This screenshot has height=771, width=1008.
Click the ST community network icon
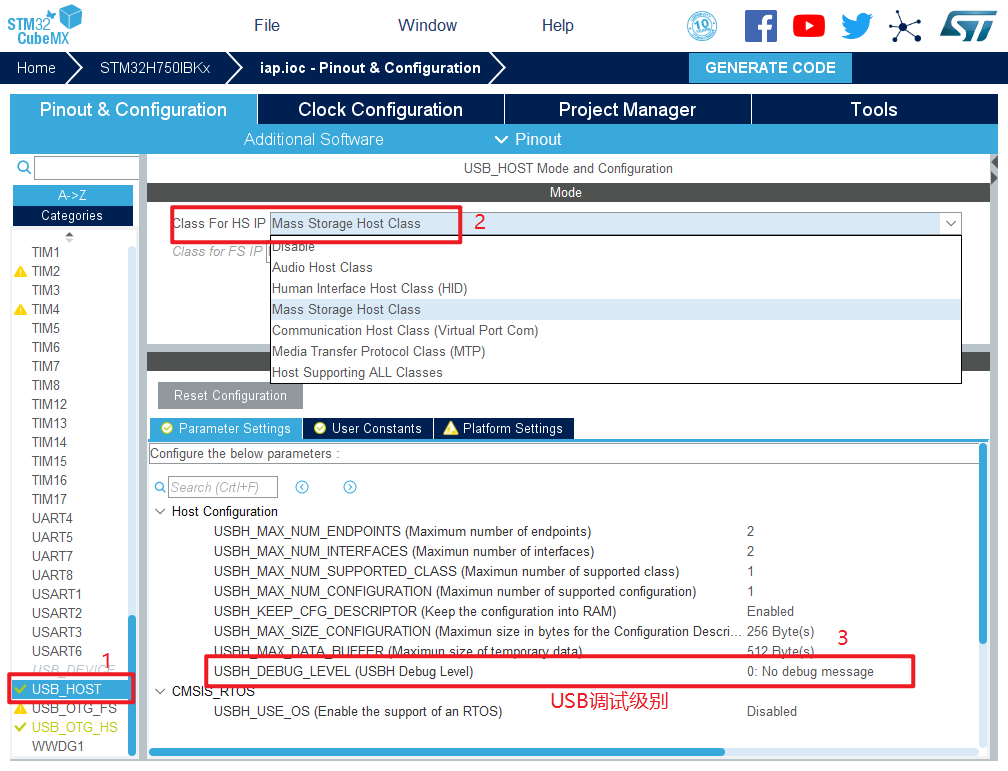tap(905, 26)
